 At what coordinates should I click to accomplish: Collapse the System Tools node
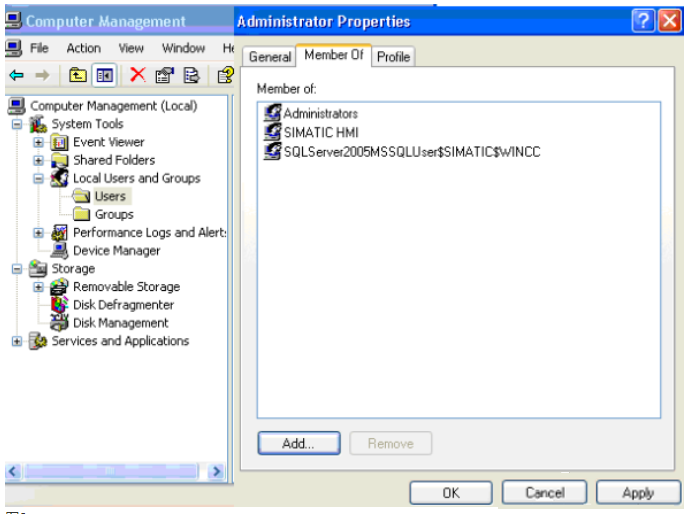tap(17, 124)
